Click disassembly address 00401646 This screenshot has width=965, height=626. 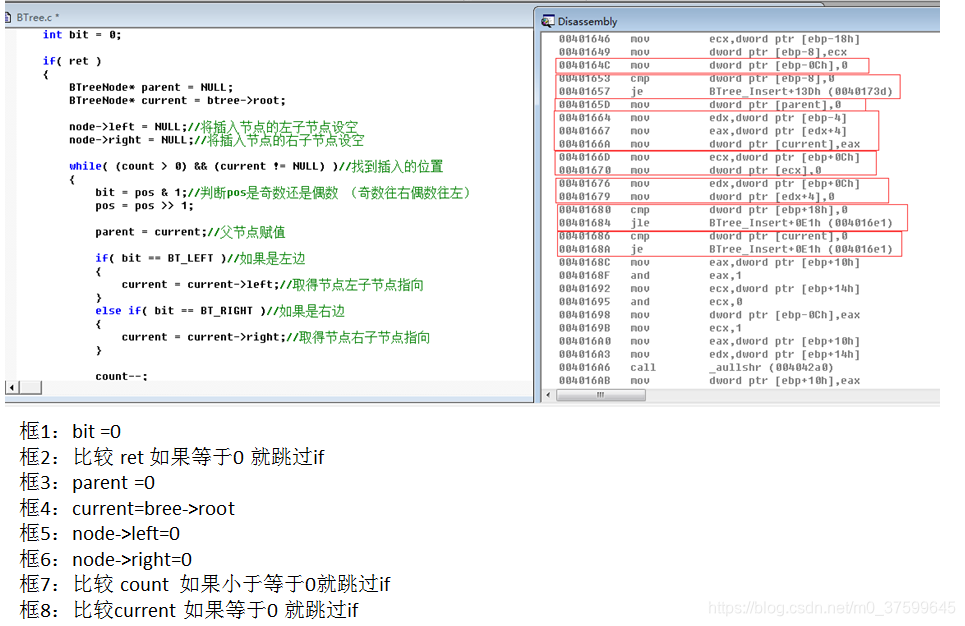point(585,39)
